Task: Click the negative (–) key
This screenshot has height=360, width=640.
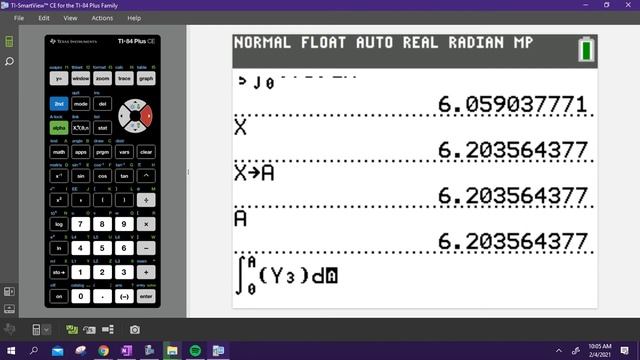Action: (124, 296)
